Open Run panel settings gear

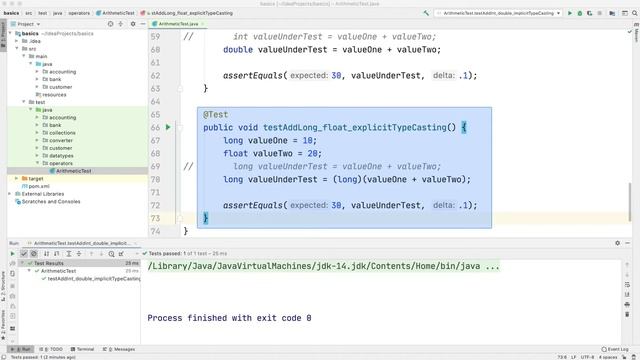click(618, 243)
